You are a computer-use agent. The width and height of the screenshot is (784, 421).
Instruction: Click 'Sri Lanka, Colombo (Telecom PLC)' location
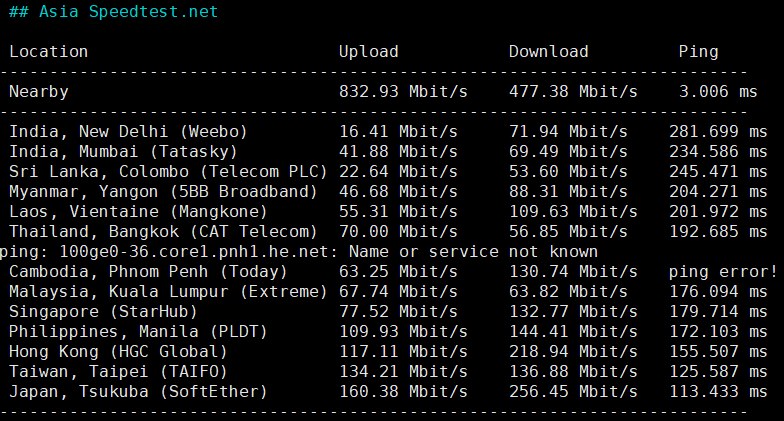pyautogui.click(x=168, y=172)
